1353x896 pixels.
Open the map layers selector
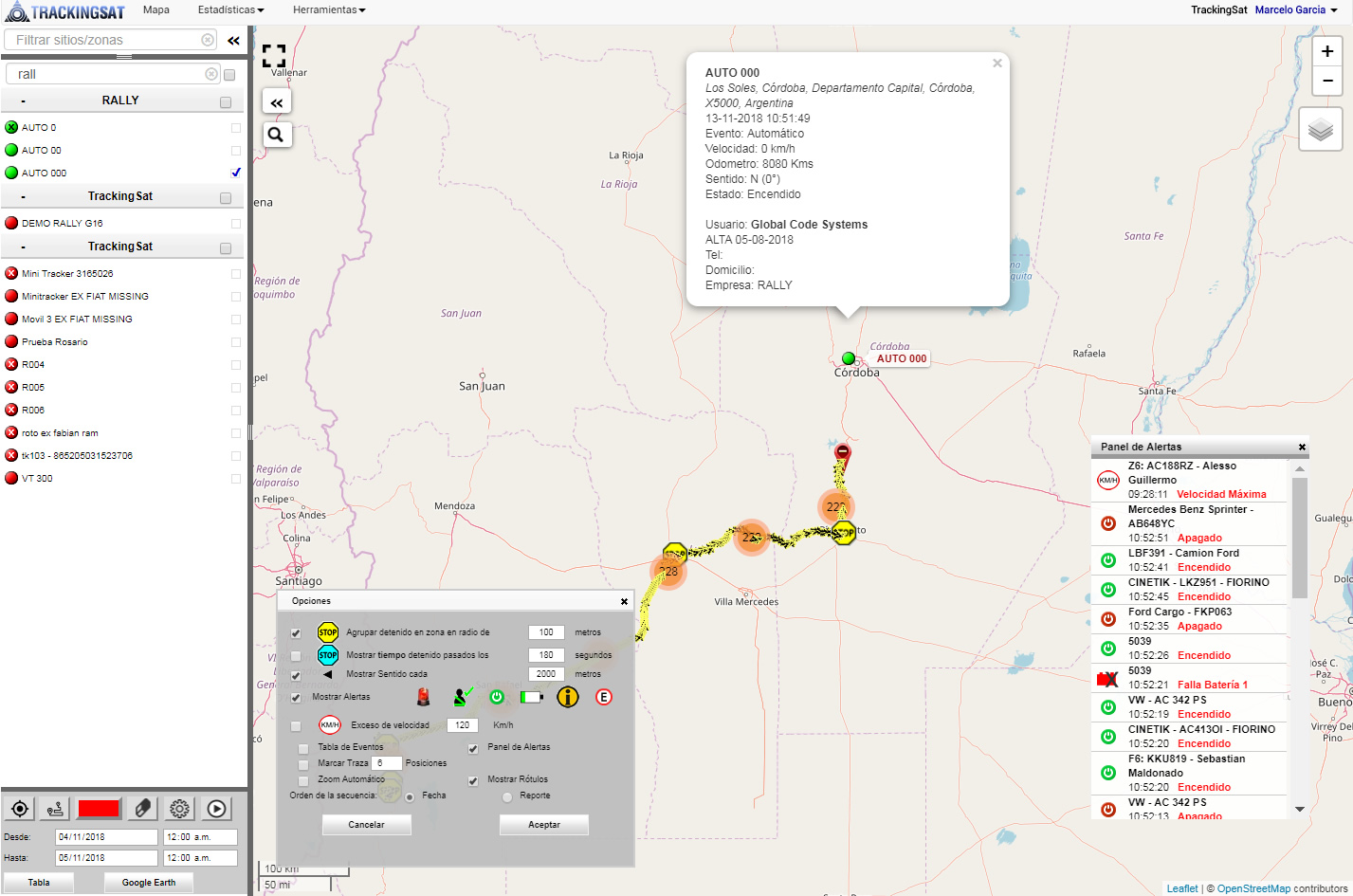click(1321, 130)
